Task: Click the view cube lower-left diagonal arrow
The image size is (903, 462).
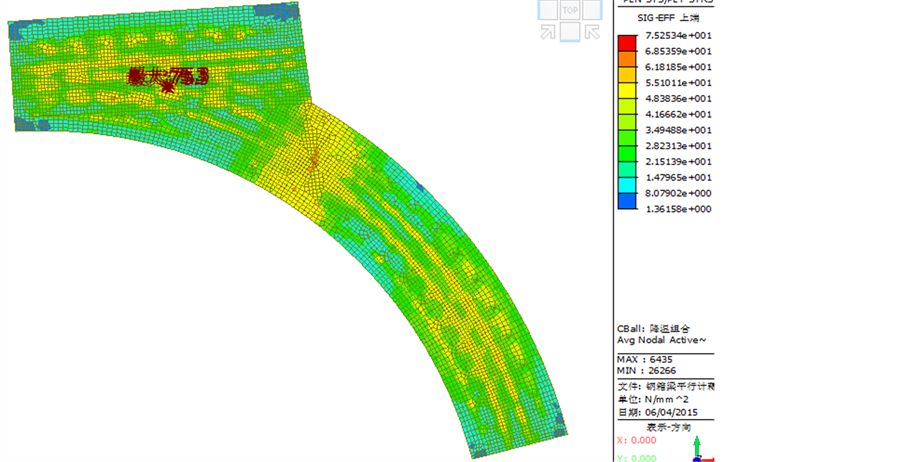Action: [x=548, y=32]
